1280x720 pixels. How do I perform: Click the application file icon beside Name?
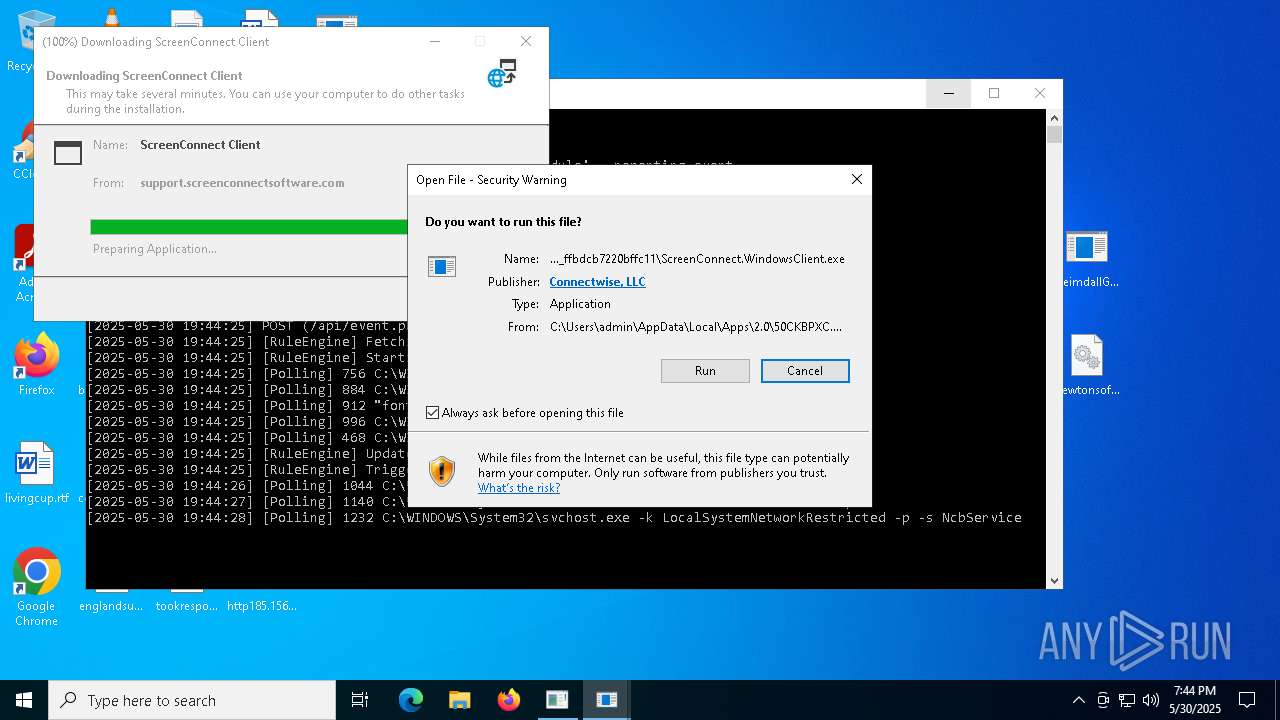click(442, 267)
